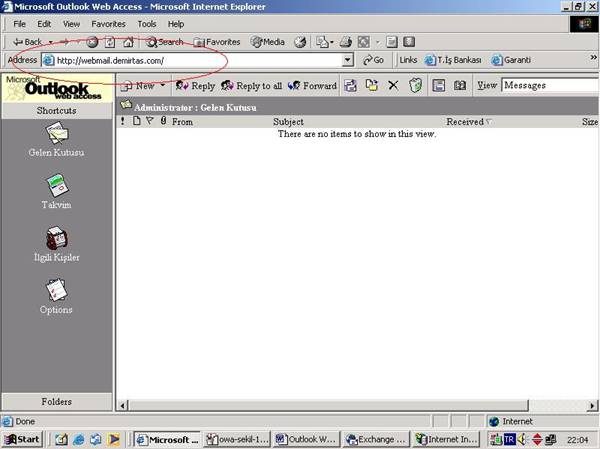The width and height of the screenshot is (600, 449).
Task: Click the Go button
Action: click(373, 60)
